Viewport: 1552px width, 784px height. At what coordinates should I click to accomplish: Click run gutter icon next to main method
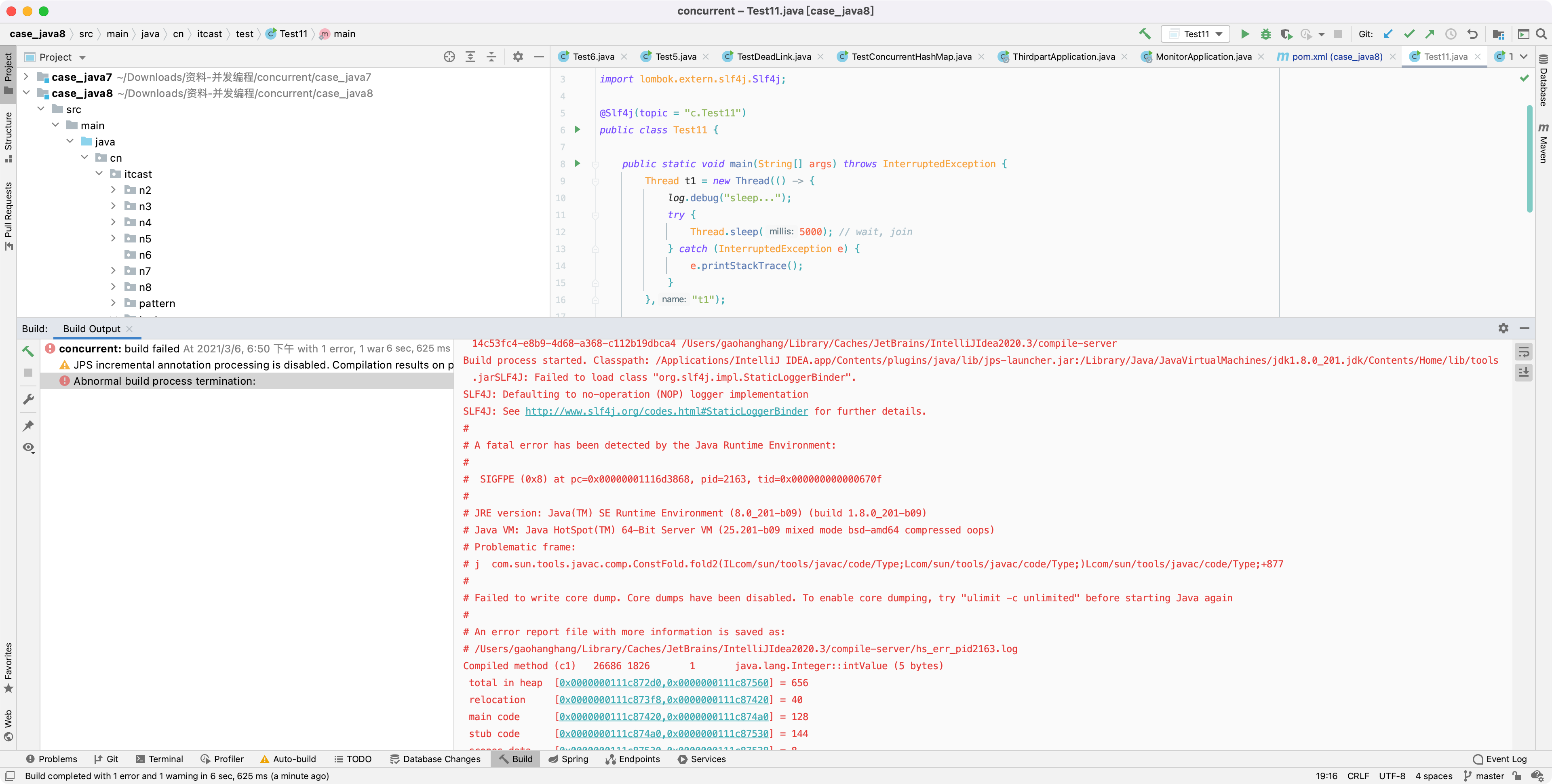tap(577, 163)
